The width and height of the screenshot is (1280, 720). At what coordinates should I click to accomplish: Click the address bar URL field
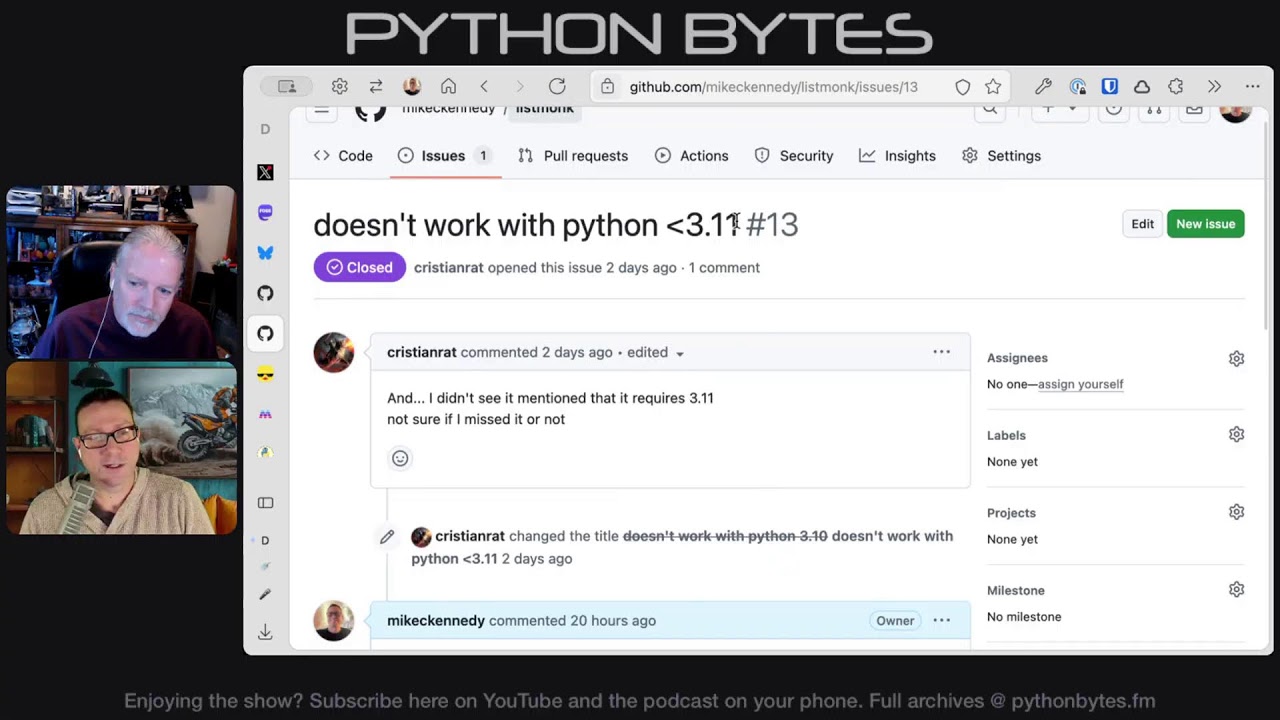(800, 87)
